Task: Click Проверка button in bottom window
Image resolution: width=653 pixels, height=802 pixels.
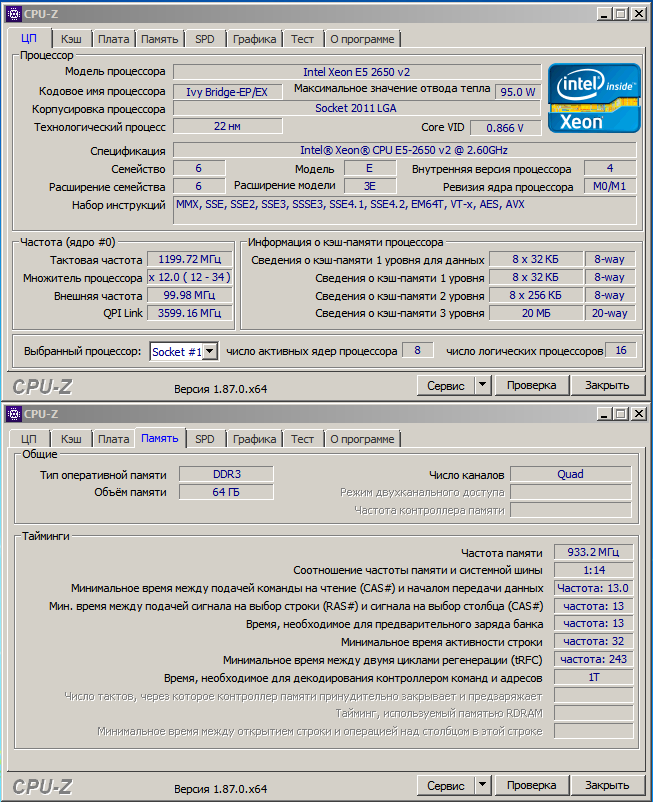Action: pyautogui.click(x=532, y=786)
